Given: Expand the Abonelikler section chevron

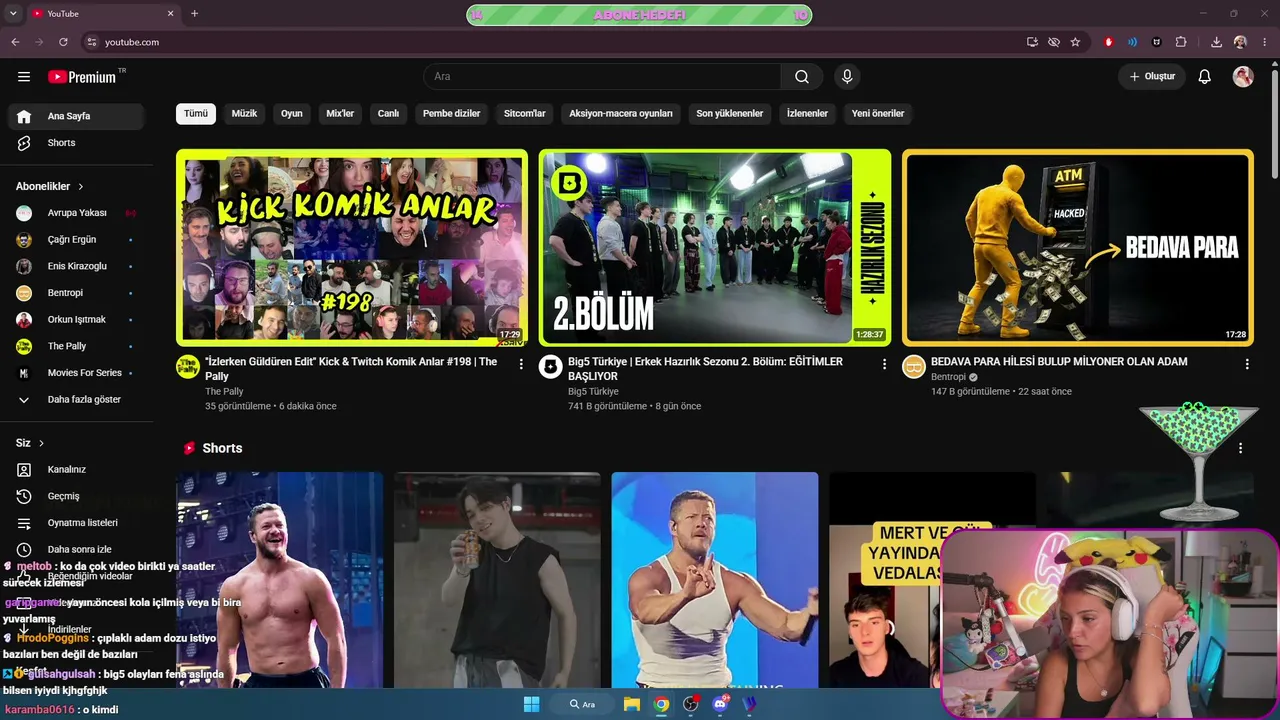Looking at the screenshot, I should coord(81,187).
